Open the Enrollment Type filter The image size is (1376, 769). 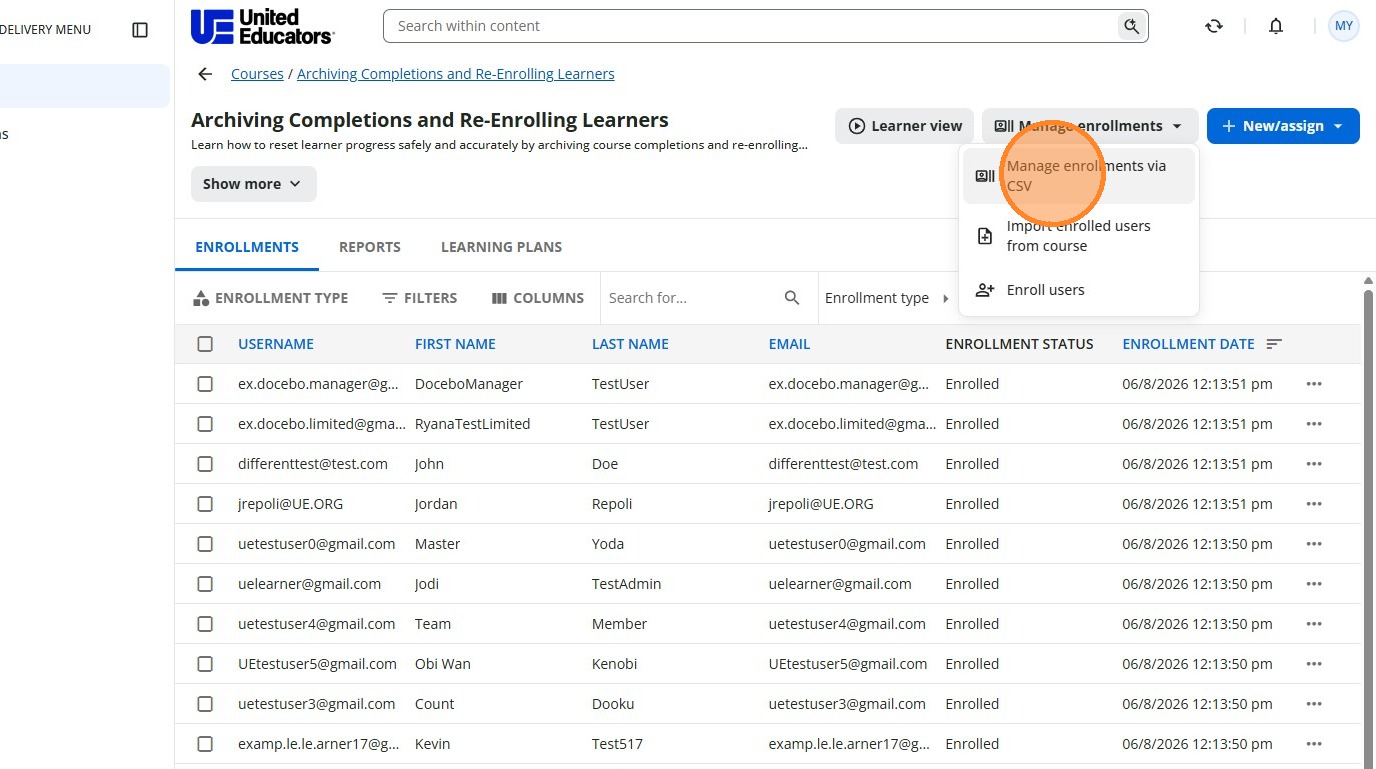(270, 298)
